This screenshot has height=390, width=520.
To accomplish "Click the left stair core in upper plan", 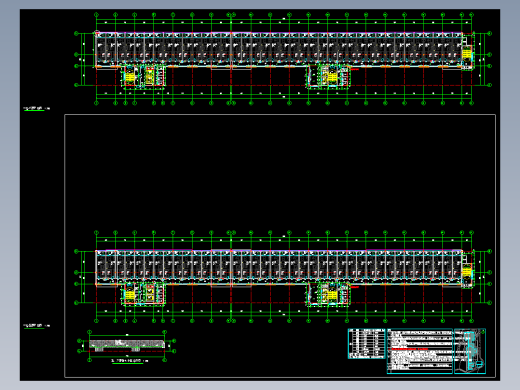I will tap(144, 76).
